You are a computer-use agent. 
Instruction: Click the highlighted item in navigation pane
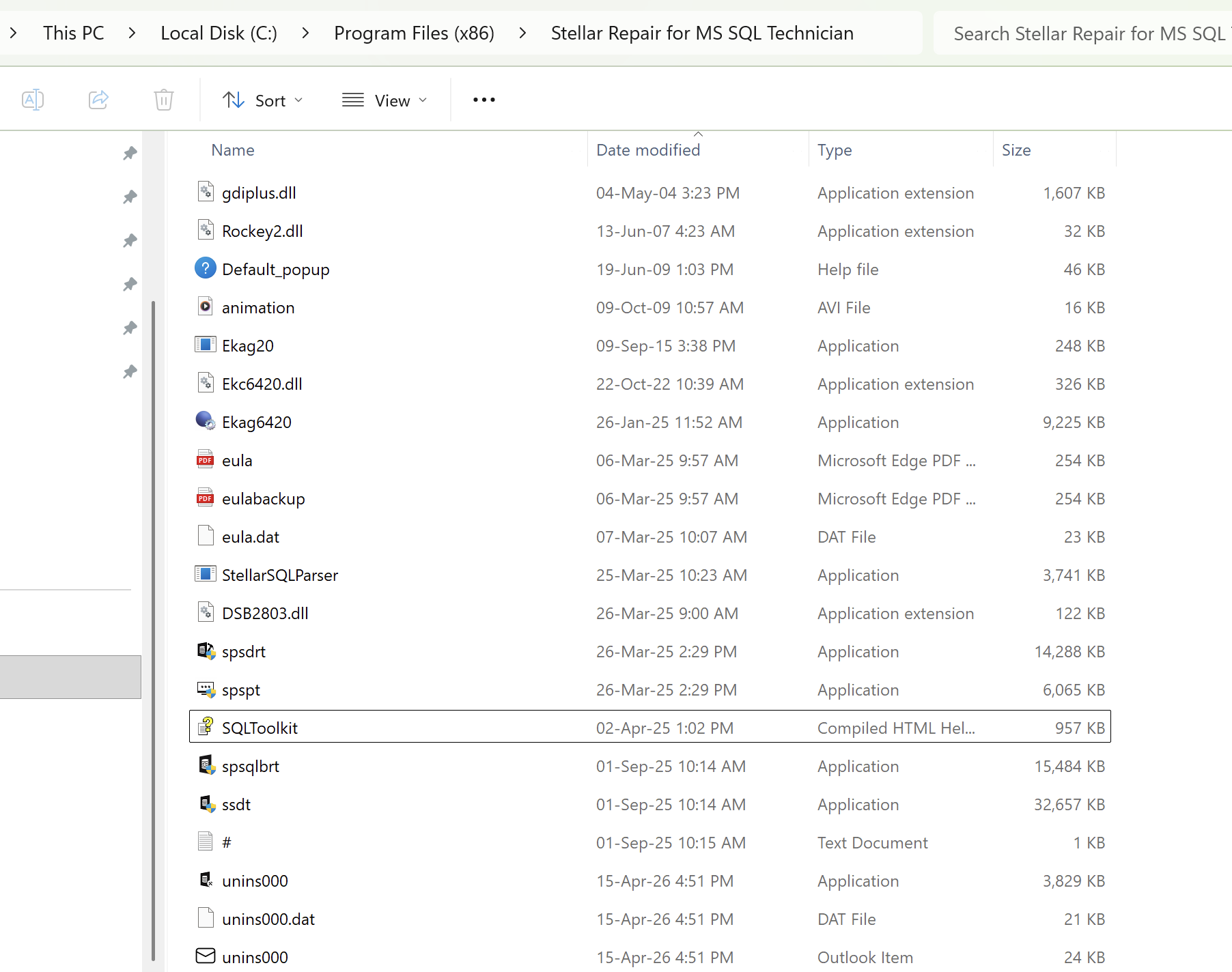pos(70,676)
